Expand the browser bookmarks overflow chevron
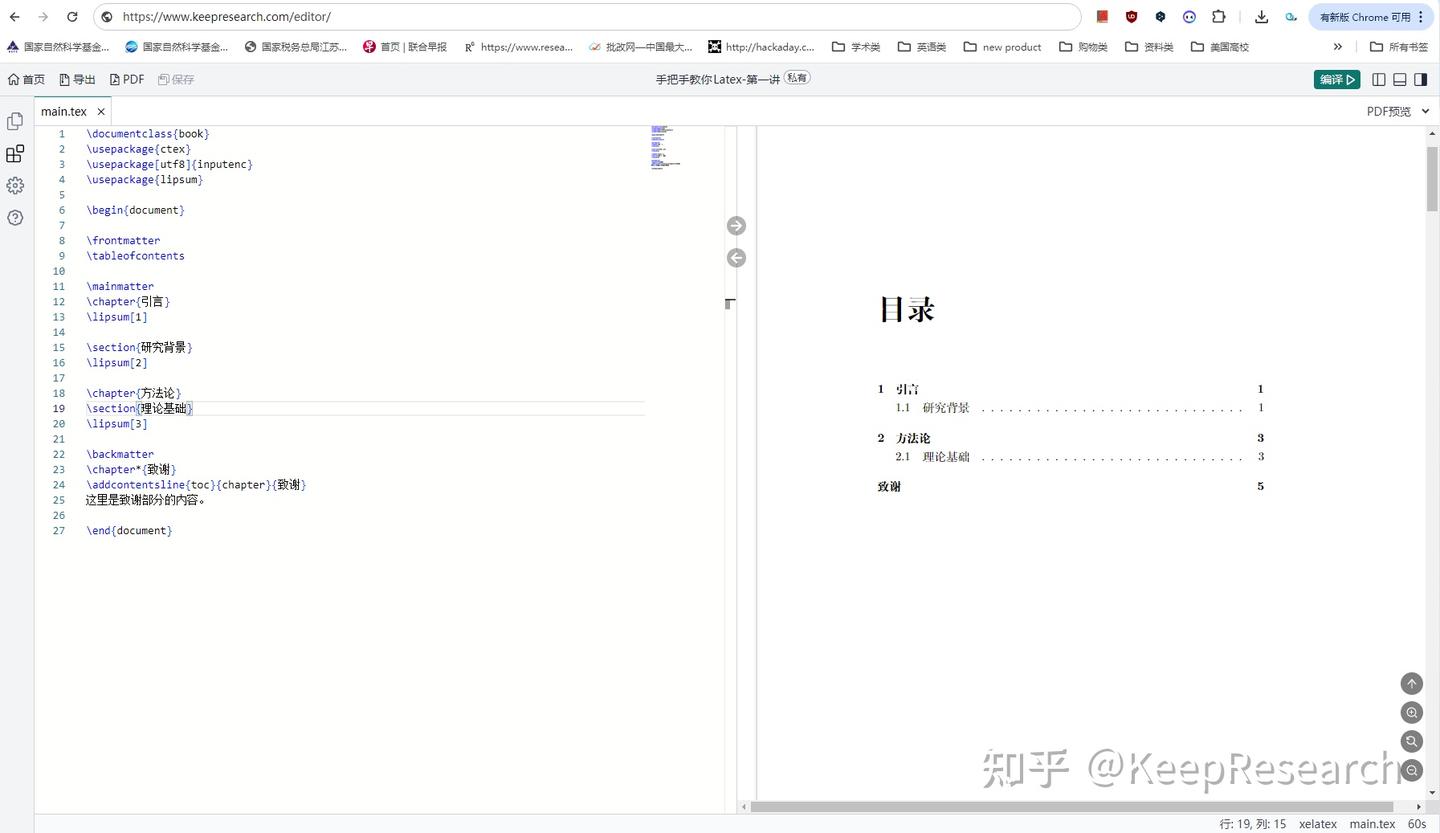This screenshot has width=1440, height=833. point(1338,46)
